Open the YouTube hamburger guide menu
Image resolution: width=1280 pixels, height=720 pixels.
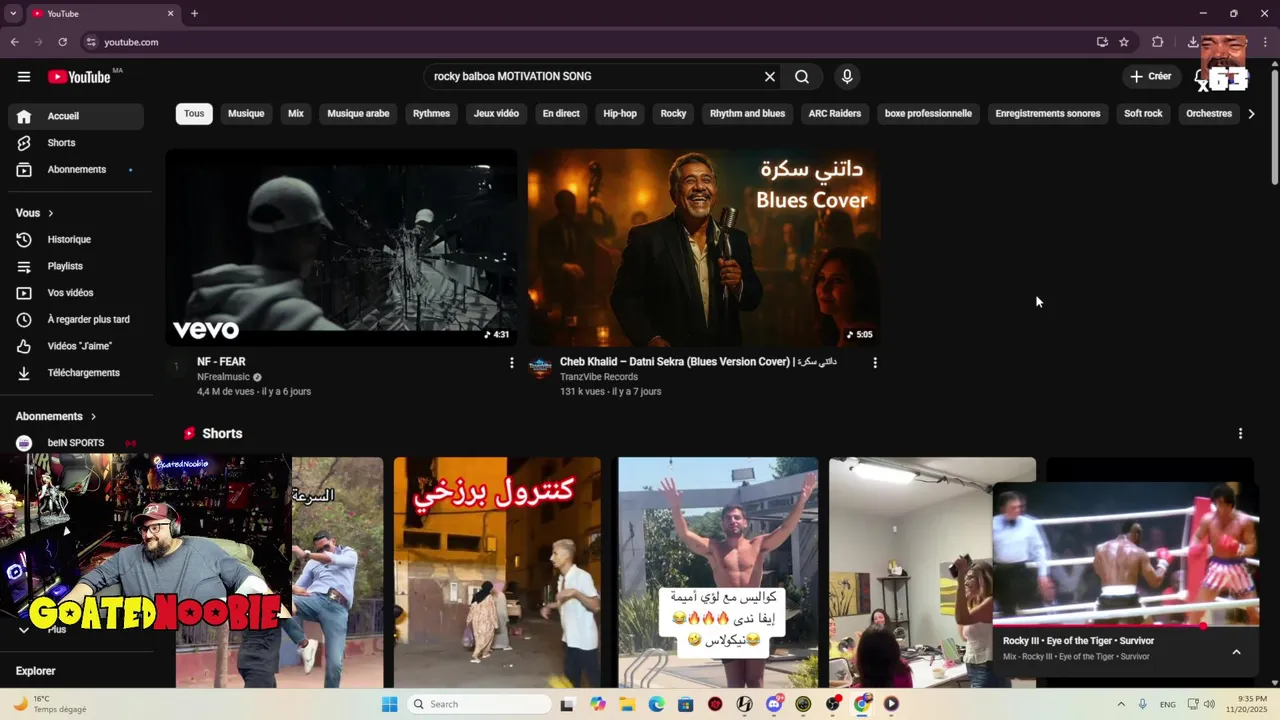pos(24,77)
